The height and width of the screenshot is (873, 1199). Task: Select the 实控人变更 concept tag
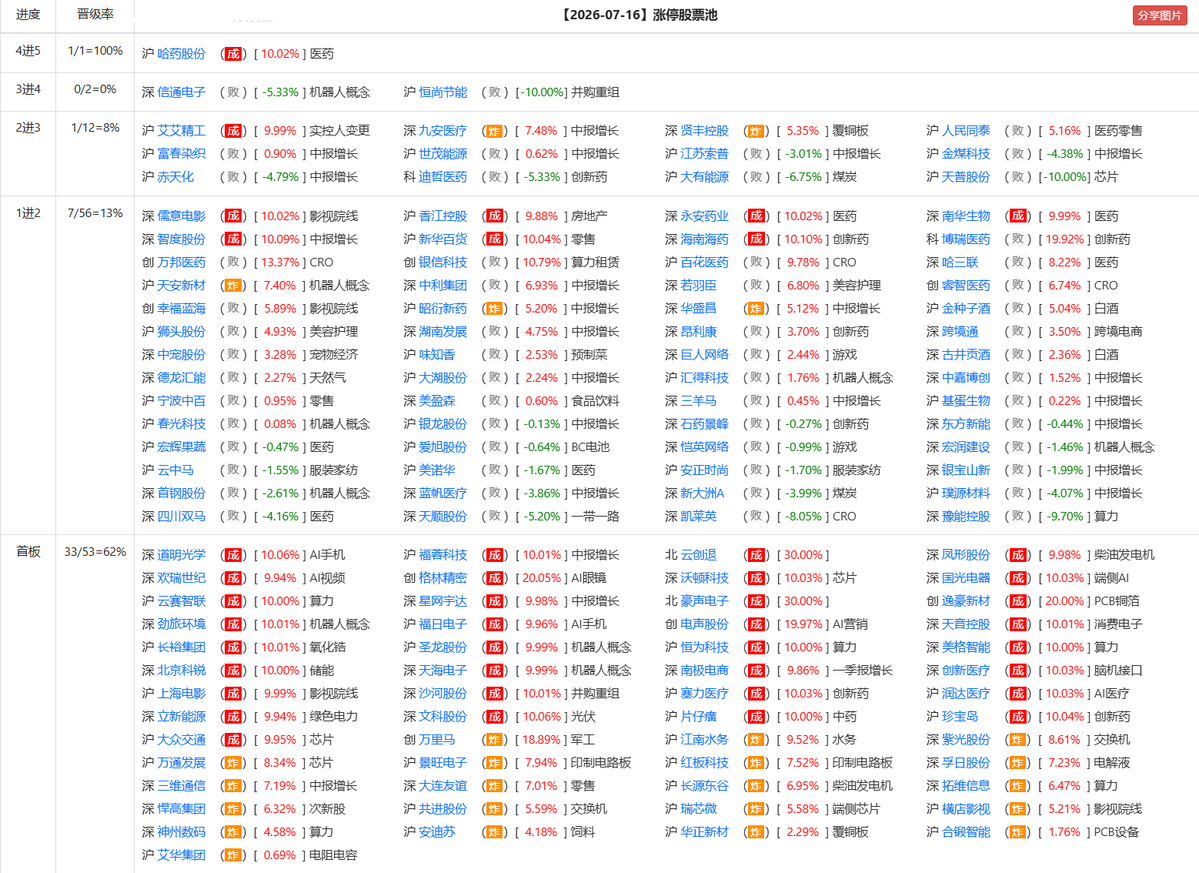[x=340, y=131]
